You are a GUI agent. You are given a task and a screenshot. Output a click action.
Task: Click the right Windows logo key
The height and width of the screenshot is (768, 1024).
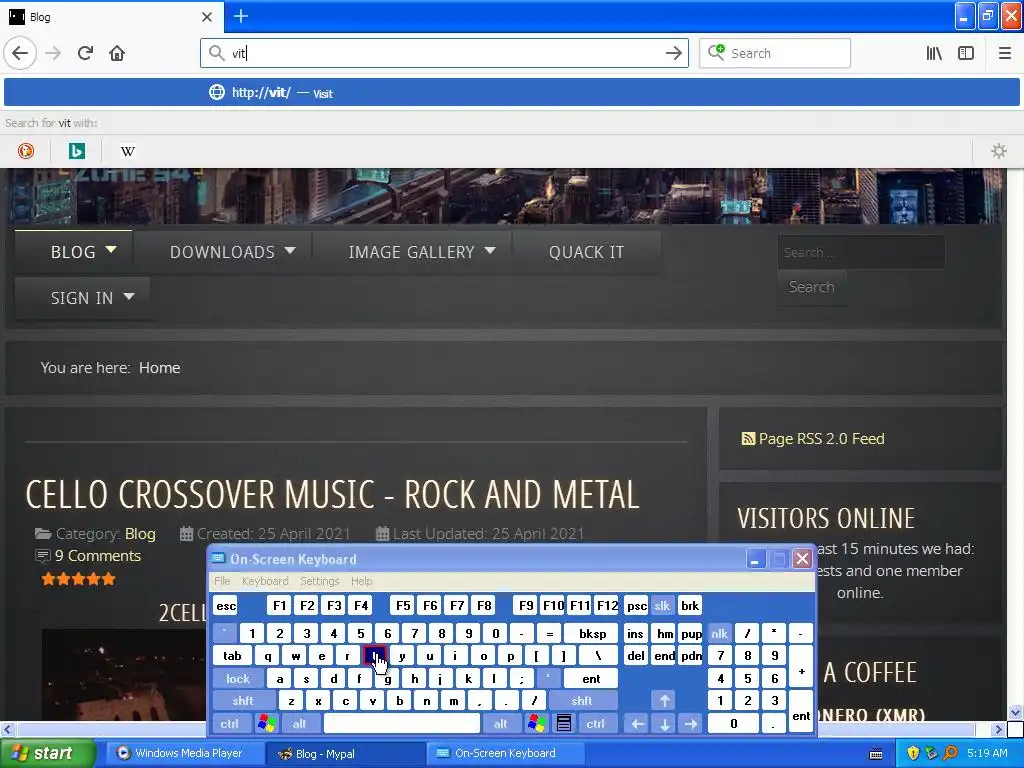coord(537,724)
